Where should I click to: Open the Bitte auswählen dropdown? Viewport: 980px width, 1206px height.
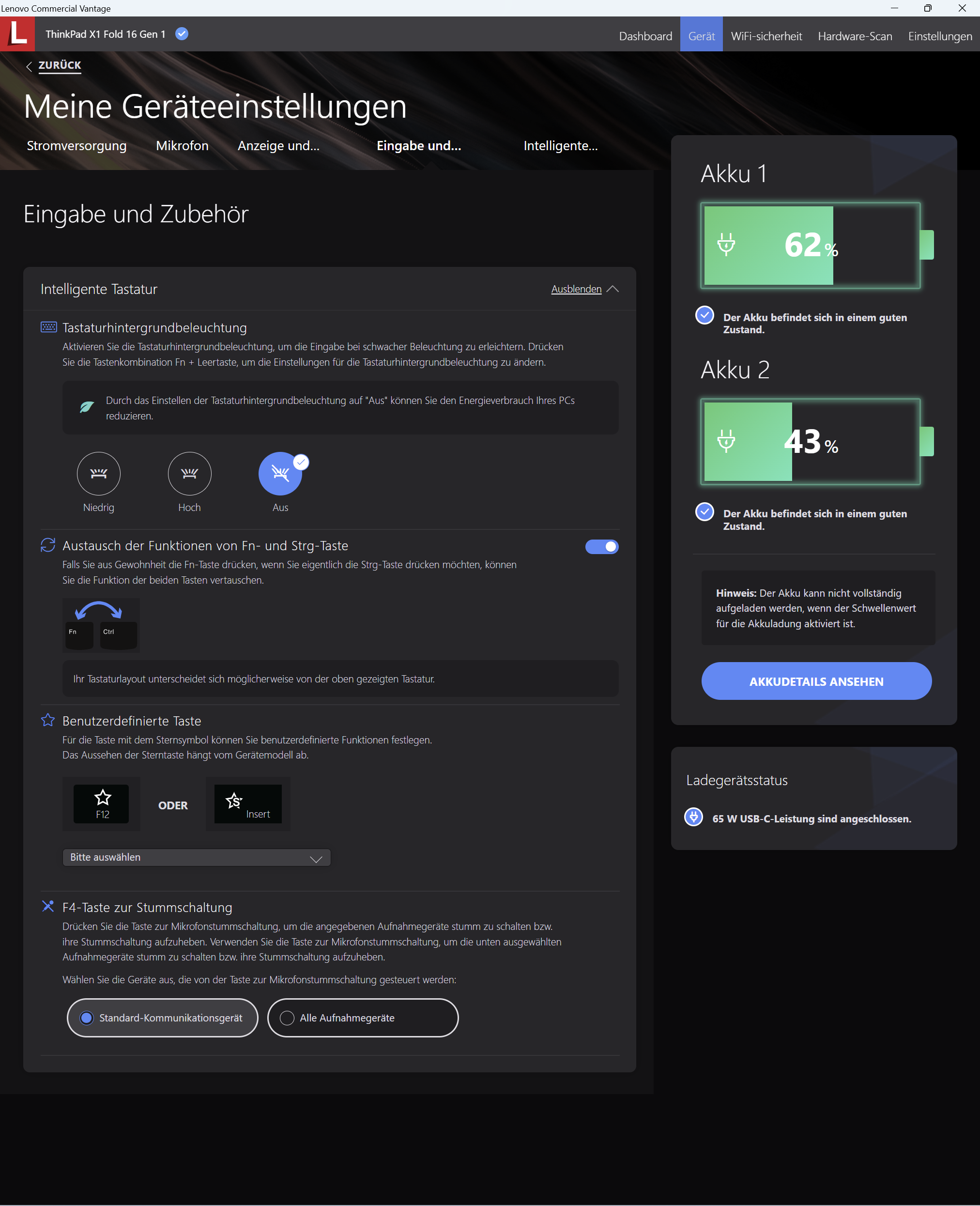click(196, 857)
